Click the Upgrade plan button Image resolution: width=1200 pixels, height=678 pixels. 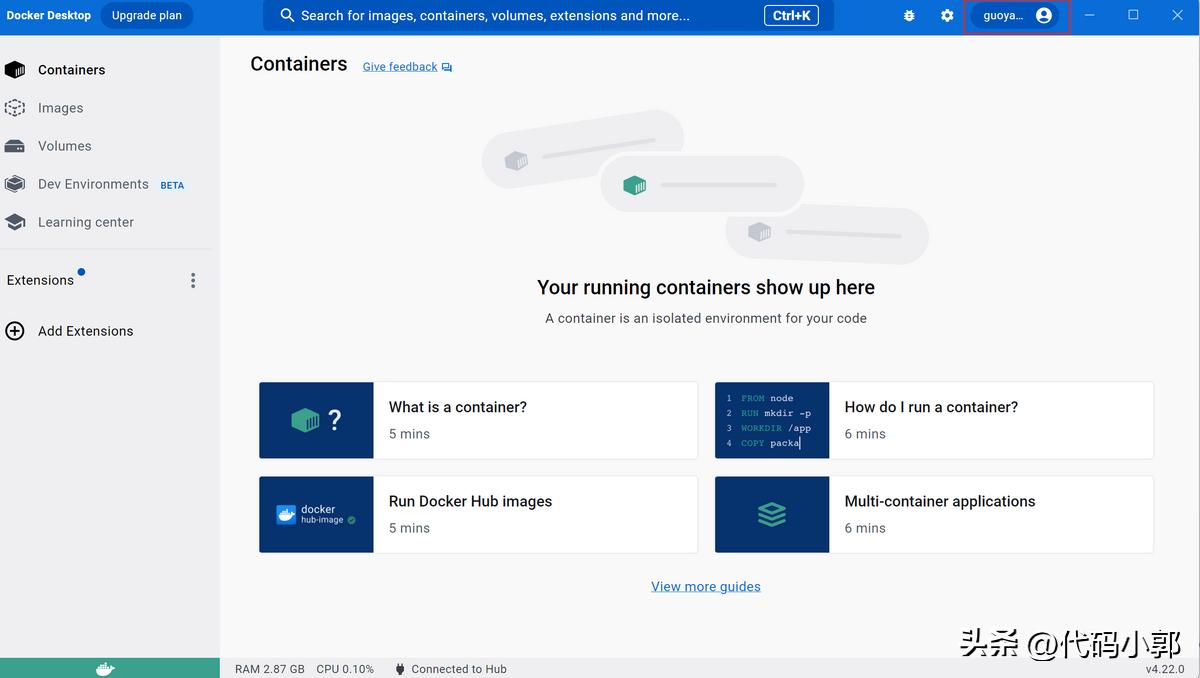[x=146, y=15]
